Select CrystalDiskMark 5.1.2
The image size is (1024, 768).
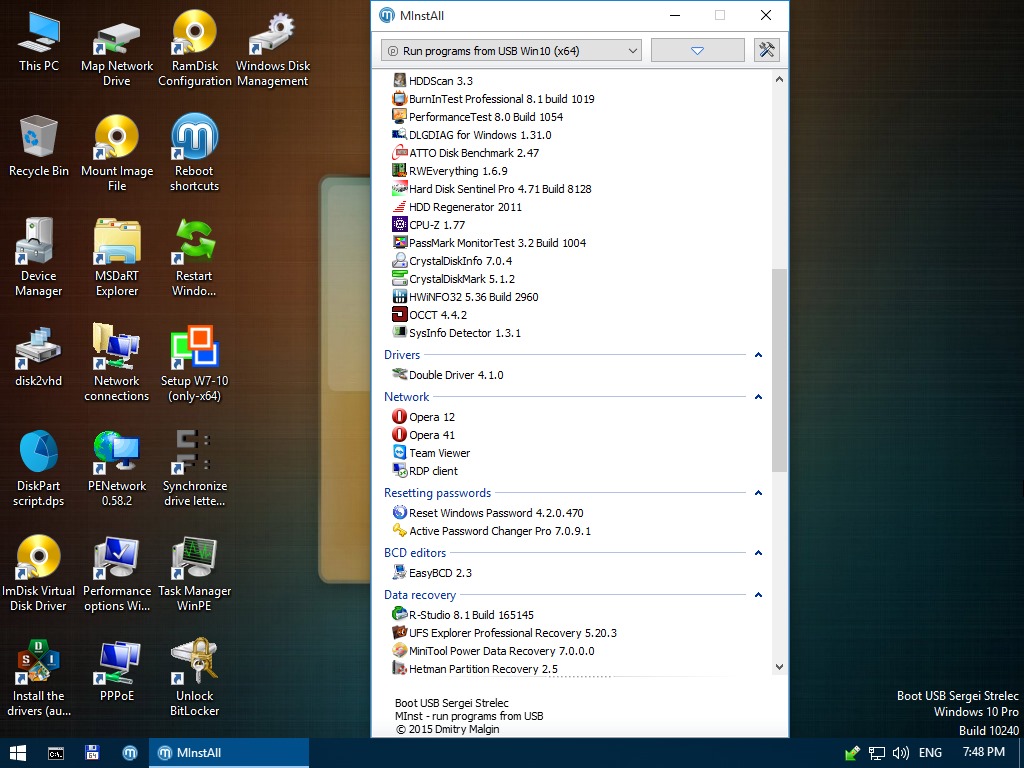[x=453, y=279]
